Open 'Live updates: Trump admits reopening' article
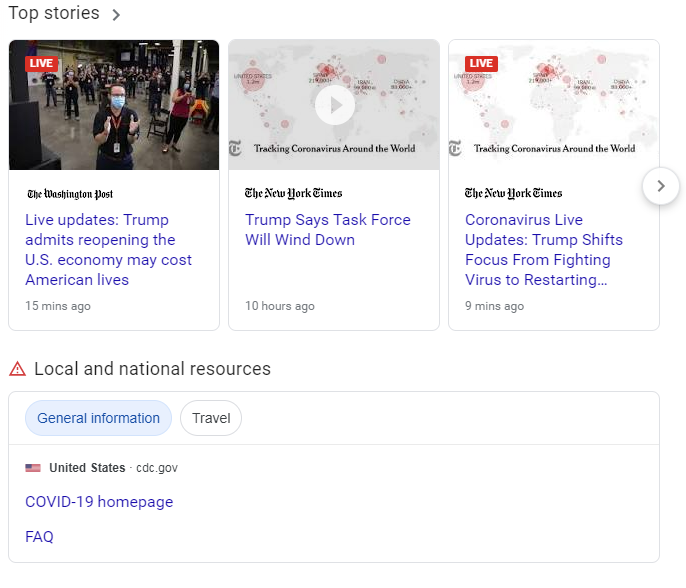686x588 pixels. 108,250
